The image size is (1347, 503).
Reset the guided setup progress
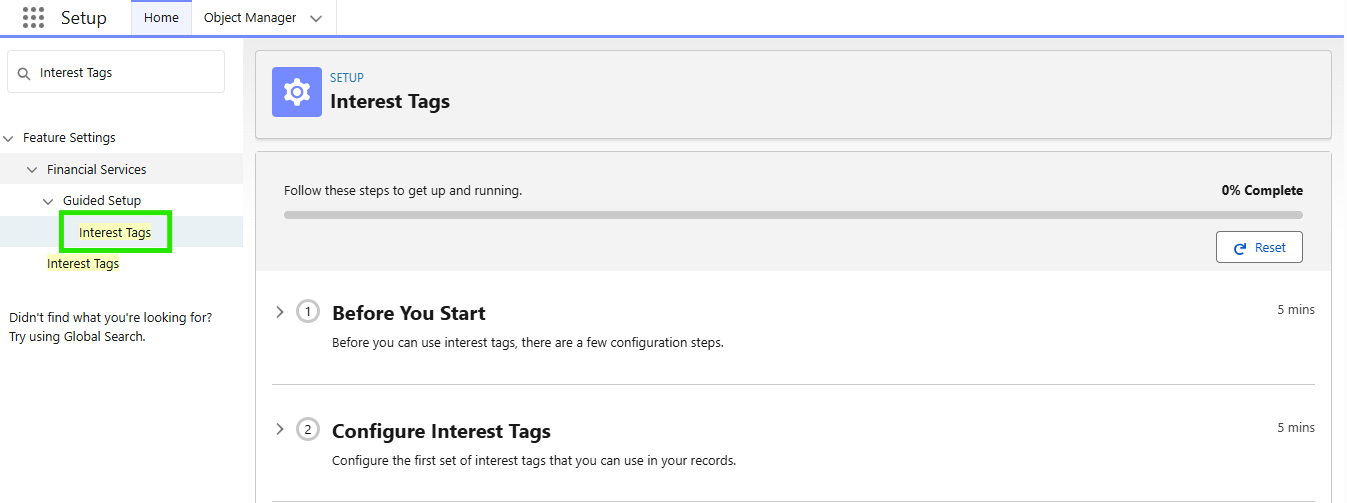pos(1259,248)
